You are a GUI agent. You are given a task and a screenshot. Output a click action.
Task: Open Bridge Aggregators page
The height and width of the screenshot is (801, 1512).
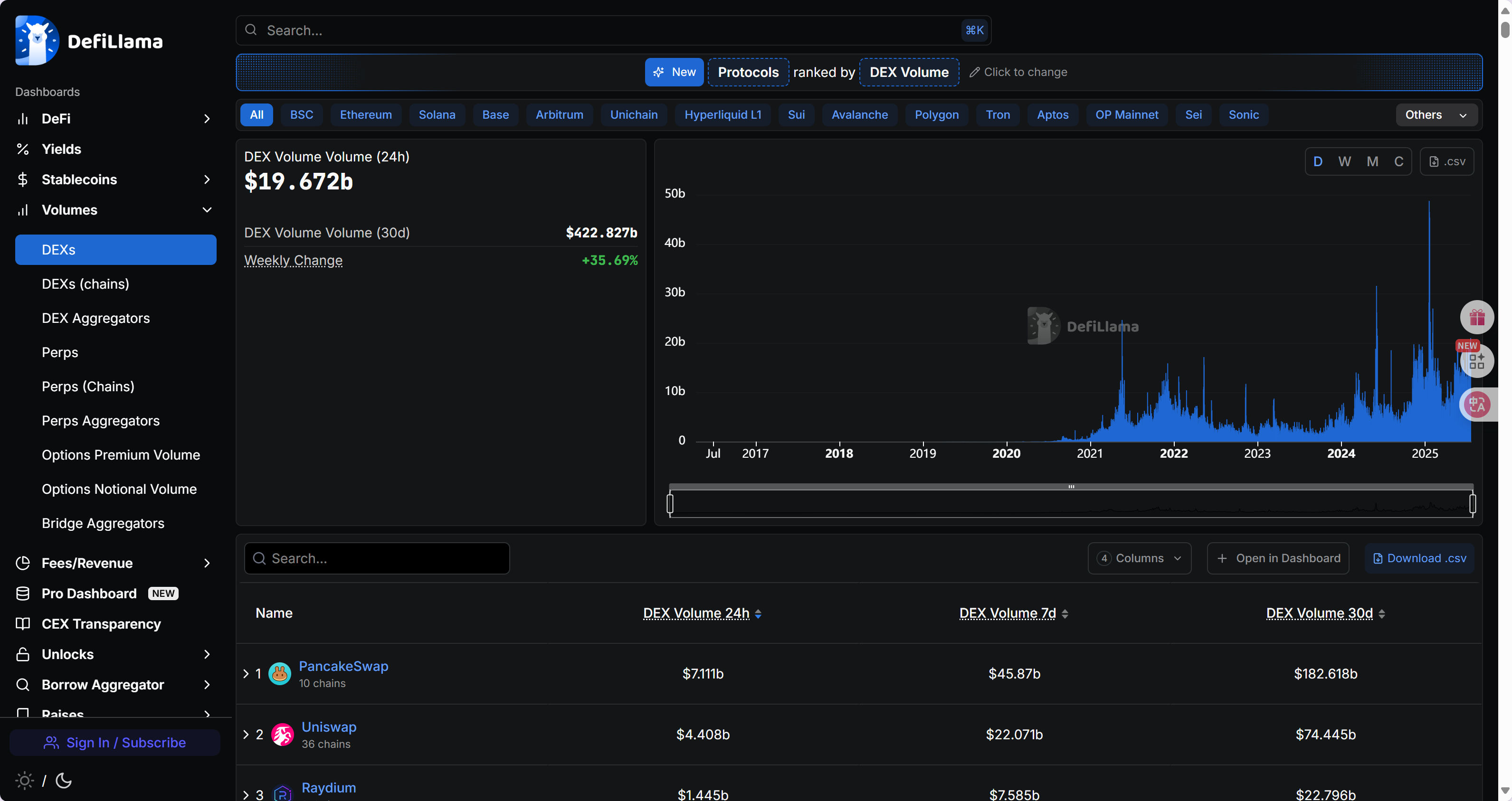coord(103,523)
